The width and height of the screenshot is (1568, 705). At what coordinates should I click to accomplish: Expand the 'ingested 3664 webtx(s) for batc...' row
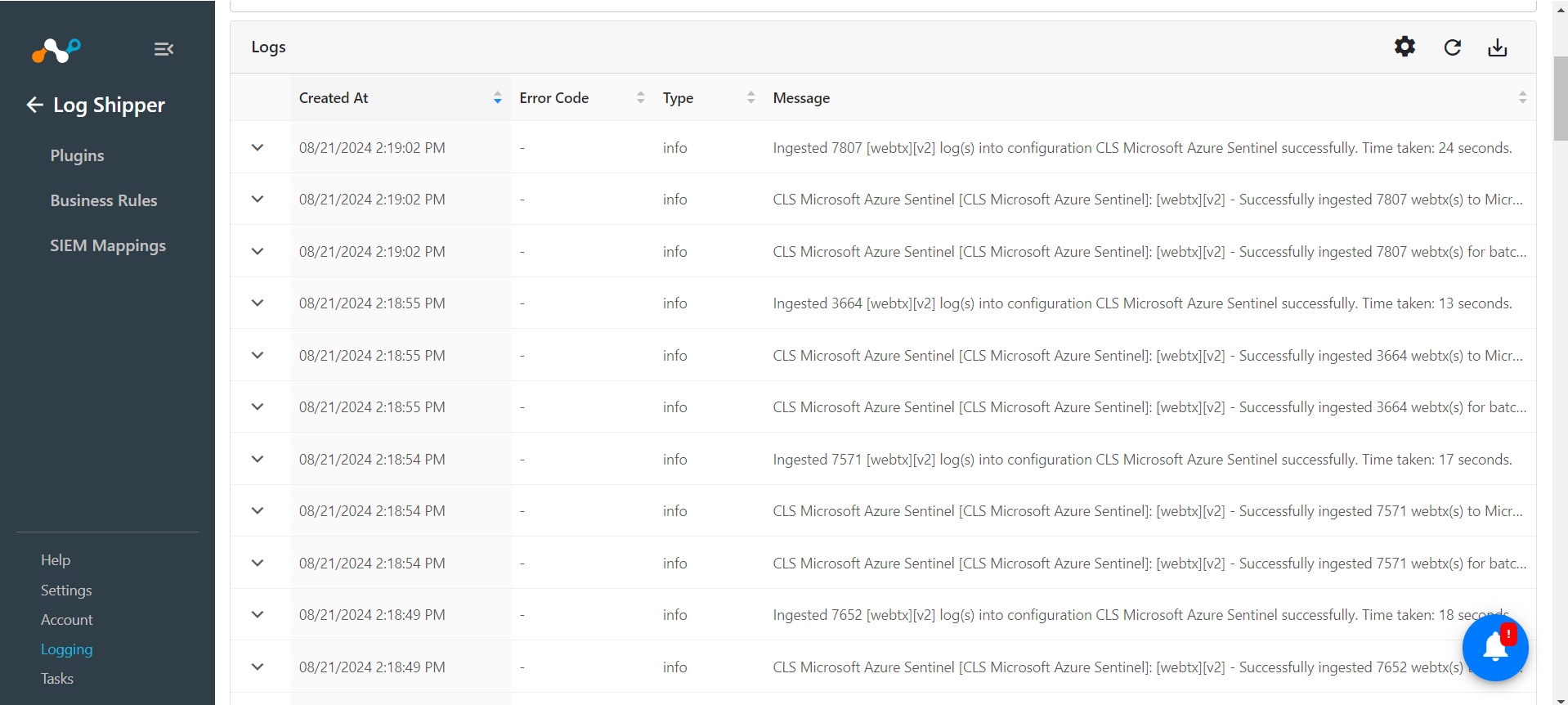coord(258,406)
